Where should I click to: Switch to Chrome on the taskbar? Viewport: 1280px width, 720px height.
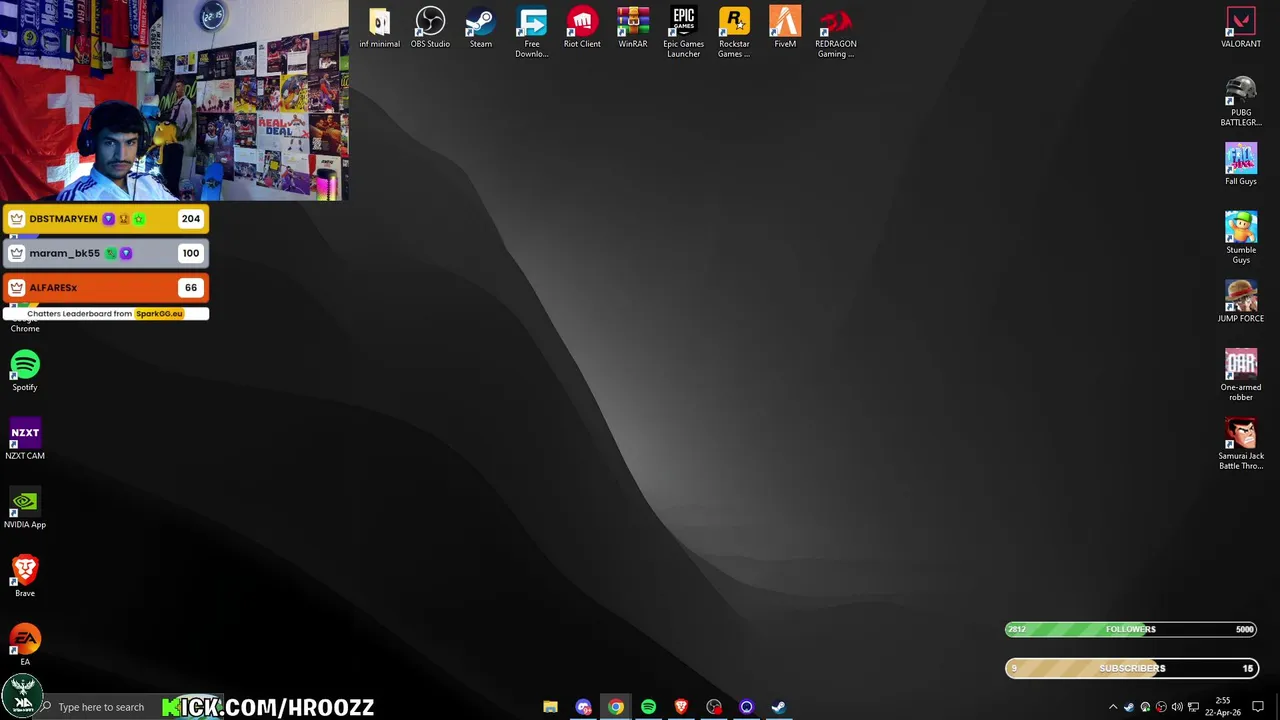pos(616,707)
